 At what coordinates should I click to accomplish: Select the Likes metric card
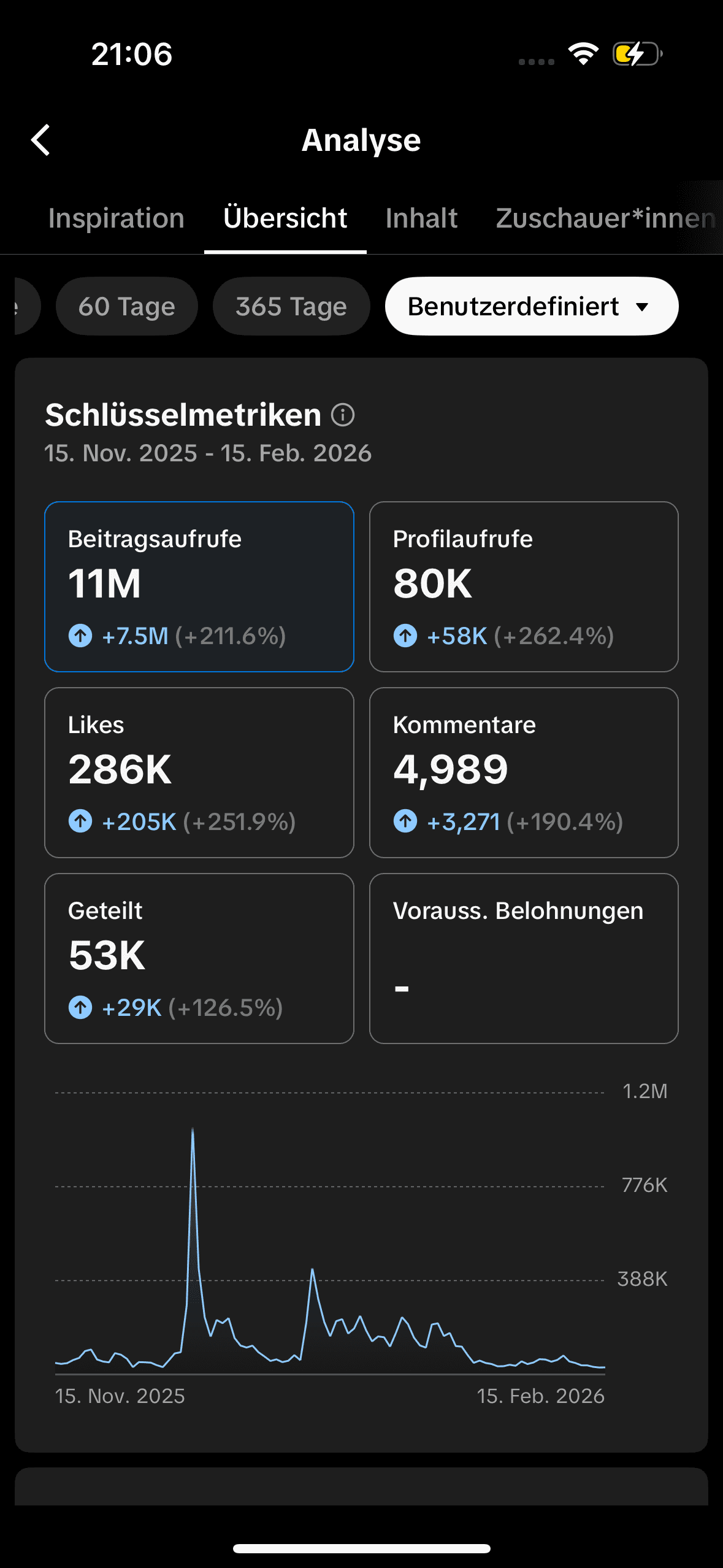(x=199, y=772)
